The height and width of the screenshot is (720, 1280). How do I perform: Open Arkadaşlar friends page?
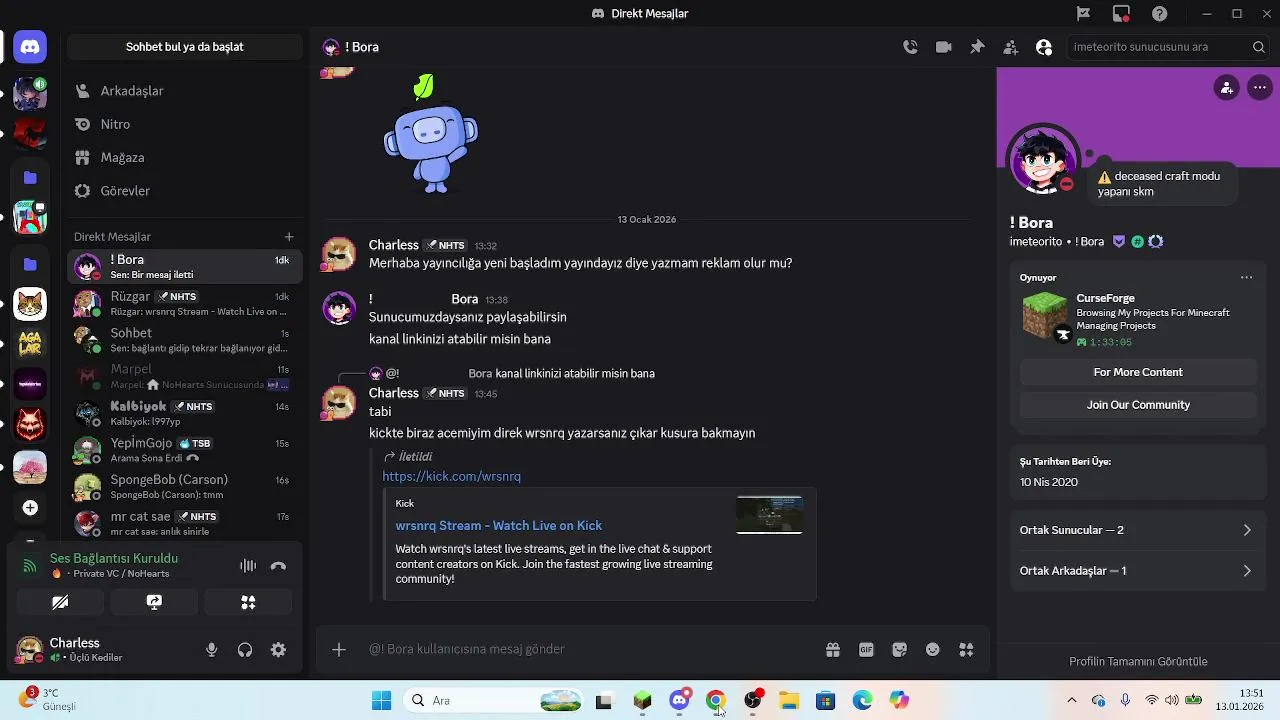click(x=185, y=91)
